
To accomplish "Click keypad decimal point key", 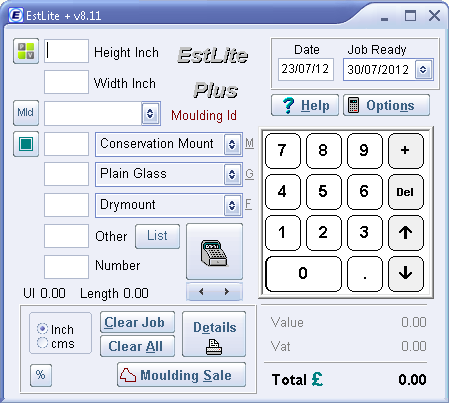I will (x=365, y=273).
